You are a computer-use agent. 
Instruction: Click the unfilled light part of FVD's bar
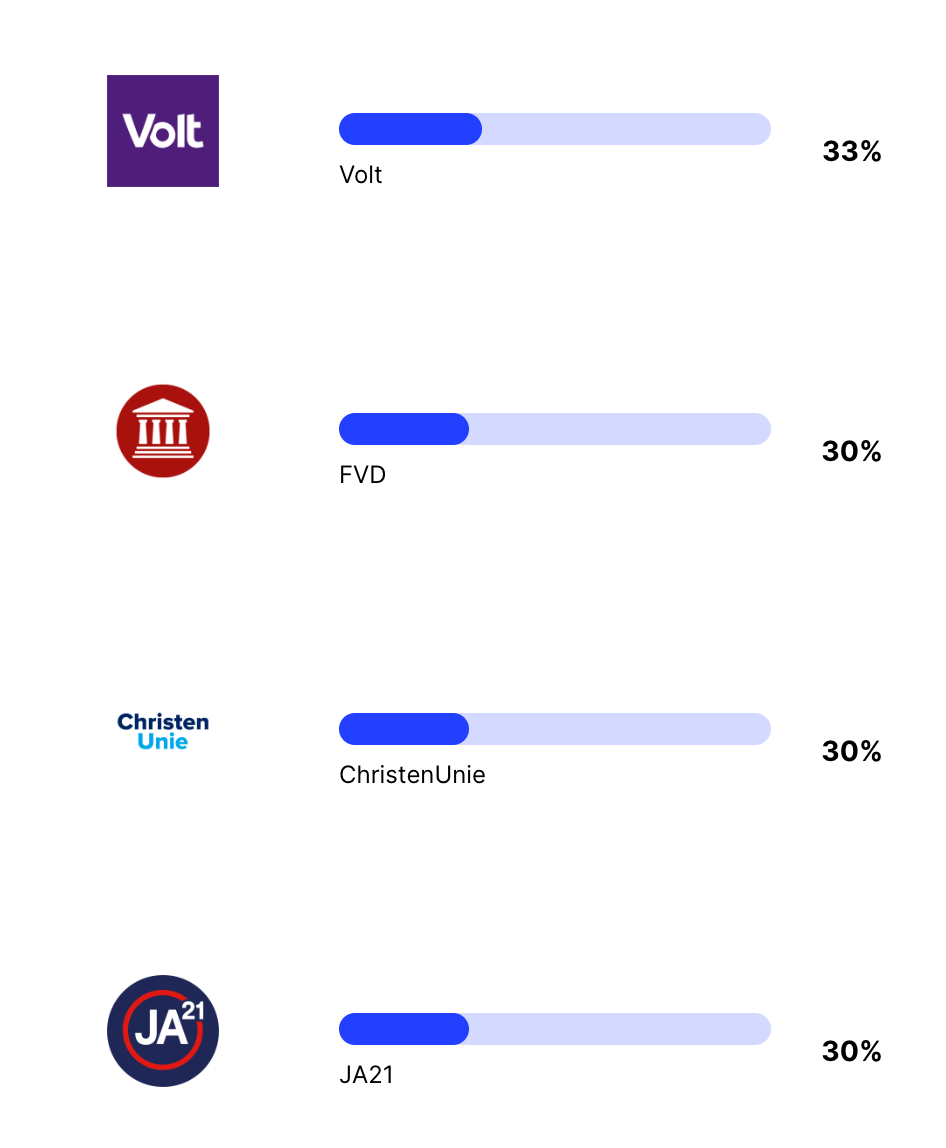click(x=620, y=429)
